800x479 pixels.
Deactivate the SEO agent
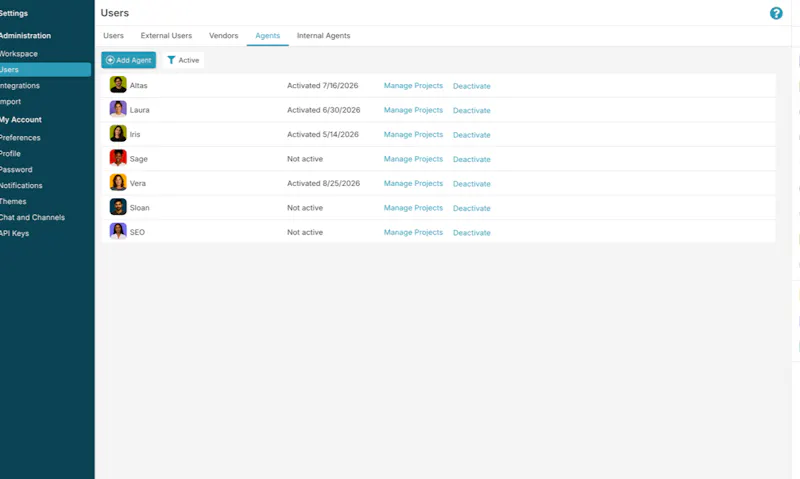point(471,233)
